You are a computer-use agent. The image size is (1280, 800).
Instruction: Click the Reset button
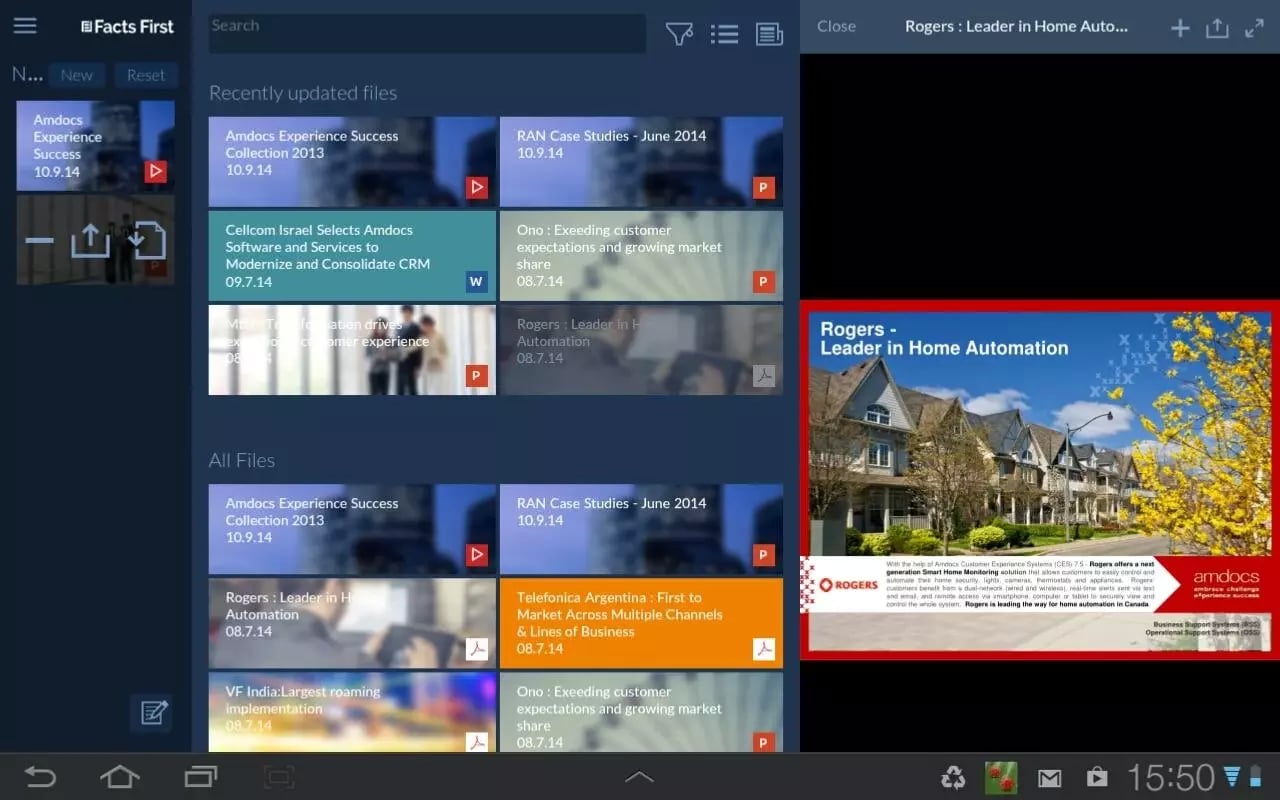[x=146, y=75]
